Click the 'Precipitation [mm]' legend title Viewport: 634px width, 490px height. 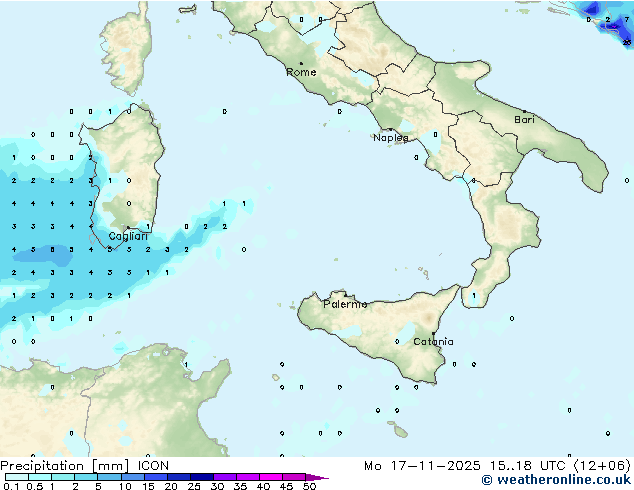(65, 466)
